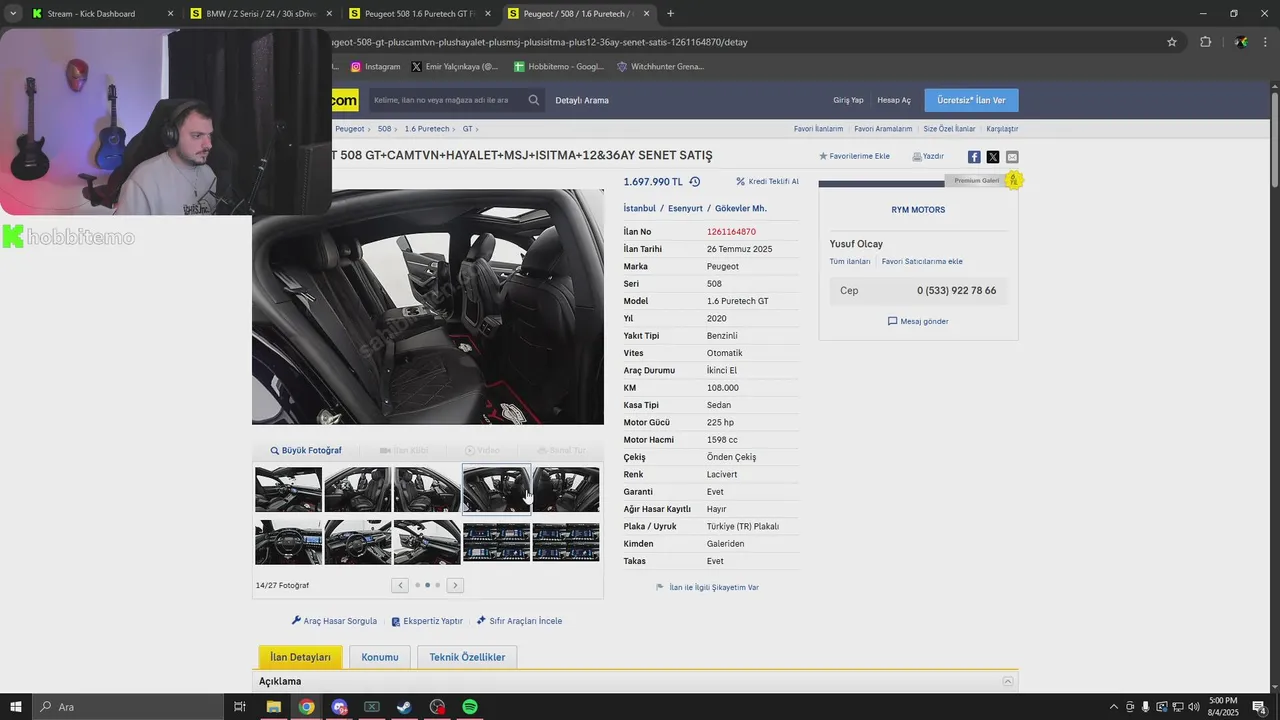Share listing via X icon

[993, 157]
